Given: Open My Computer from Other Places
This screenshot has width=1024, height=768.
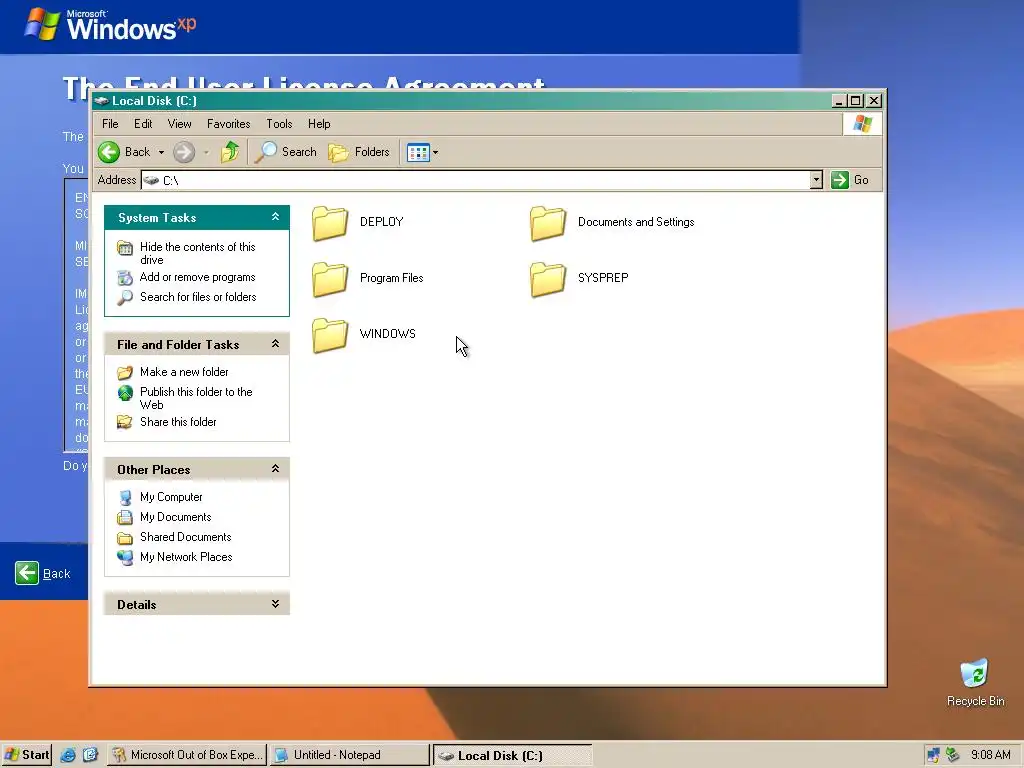Looking at the screenshot, I should tap(171, 498).
